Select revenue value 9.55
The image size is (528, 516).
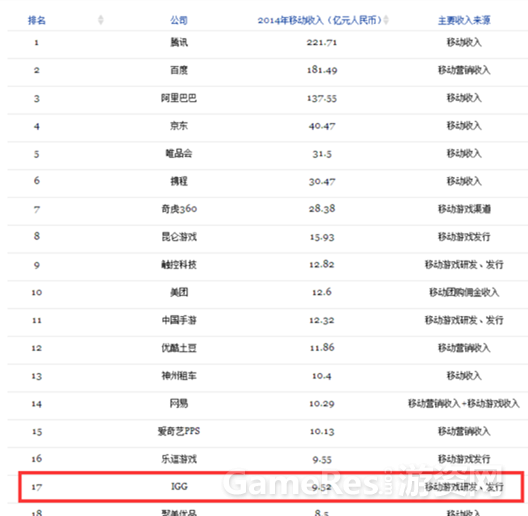322,459
